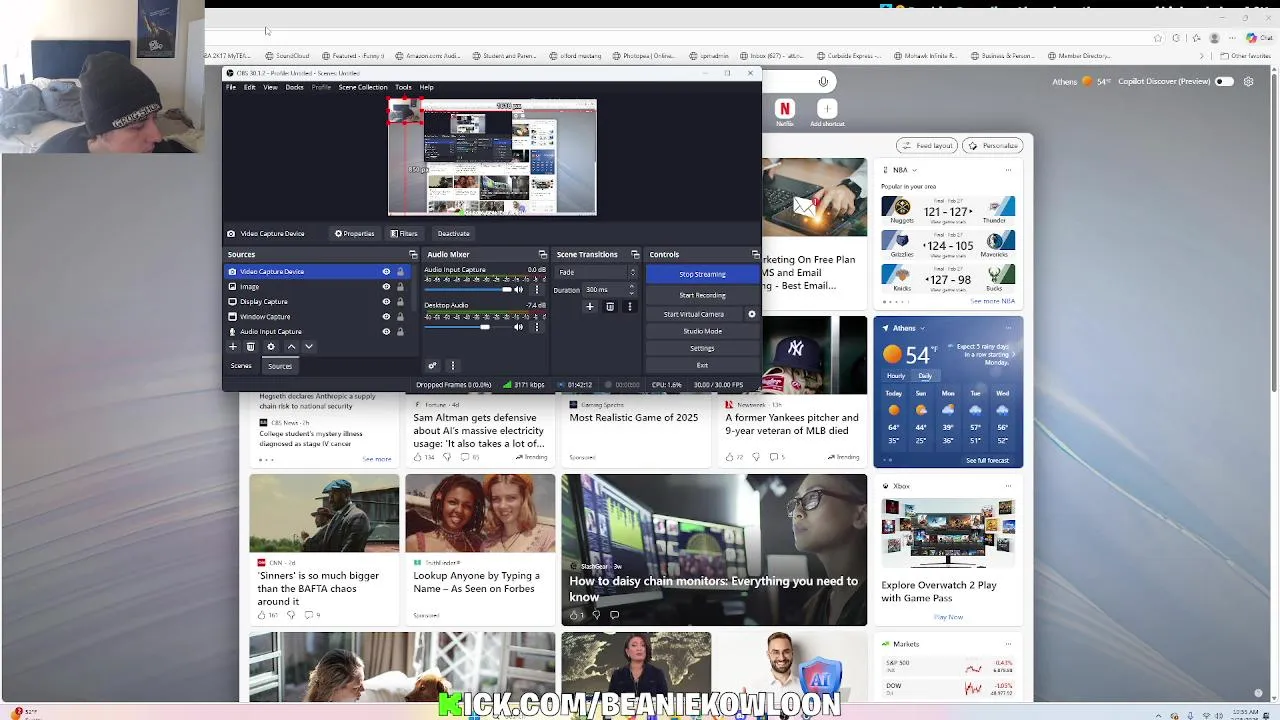Click the Feed layout button
1280x720 pixels.
[928, 146]
